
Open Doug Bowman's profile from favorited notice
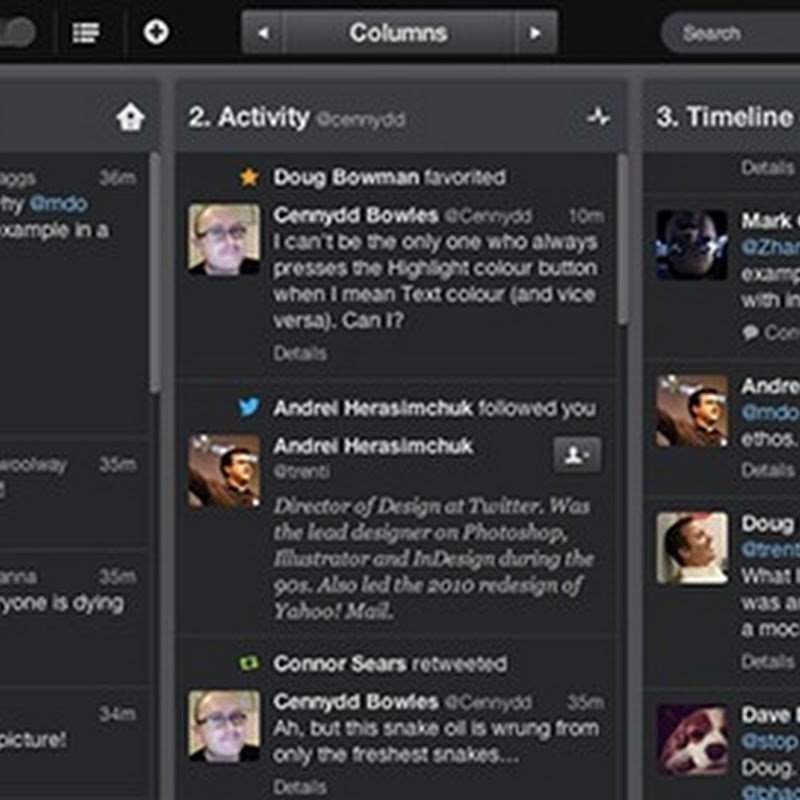click(x=346, y=177)
